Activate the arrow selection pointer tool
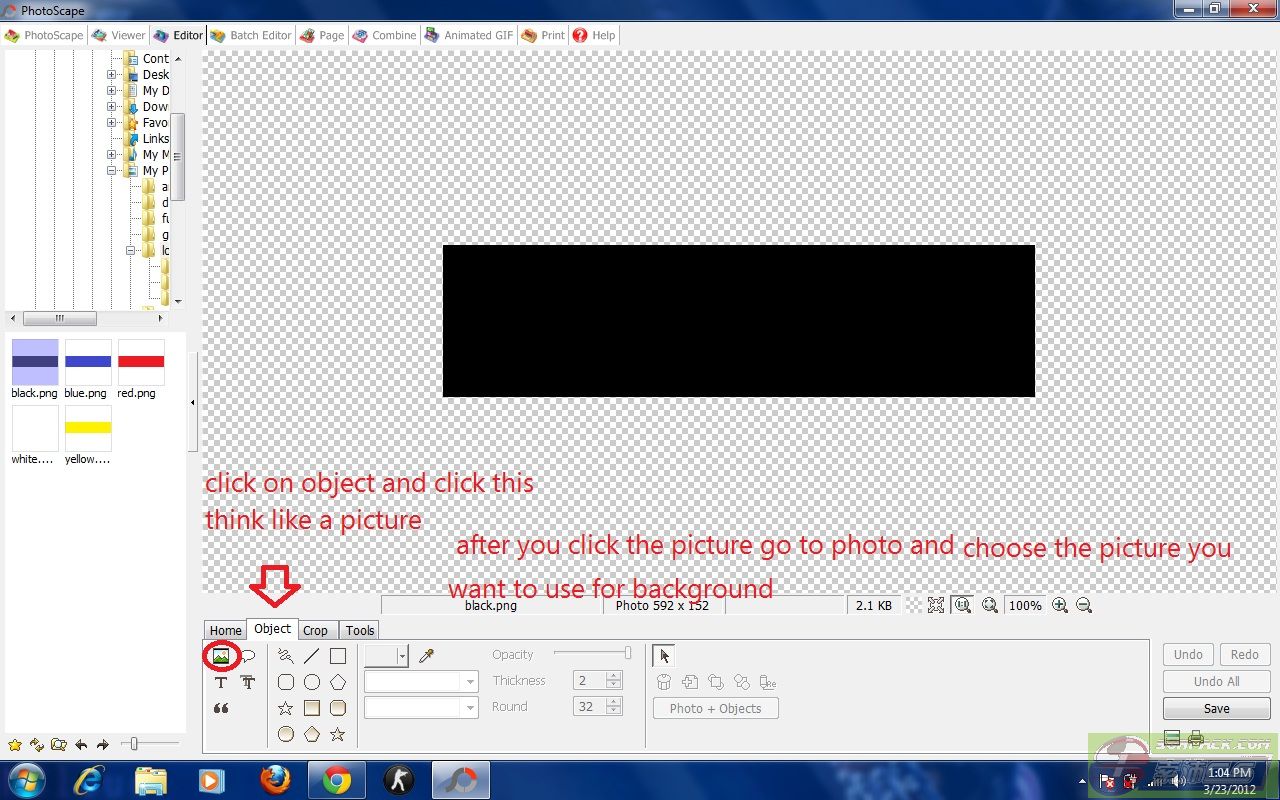 pos(665,656)
